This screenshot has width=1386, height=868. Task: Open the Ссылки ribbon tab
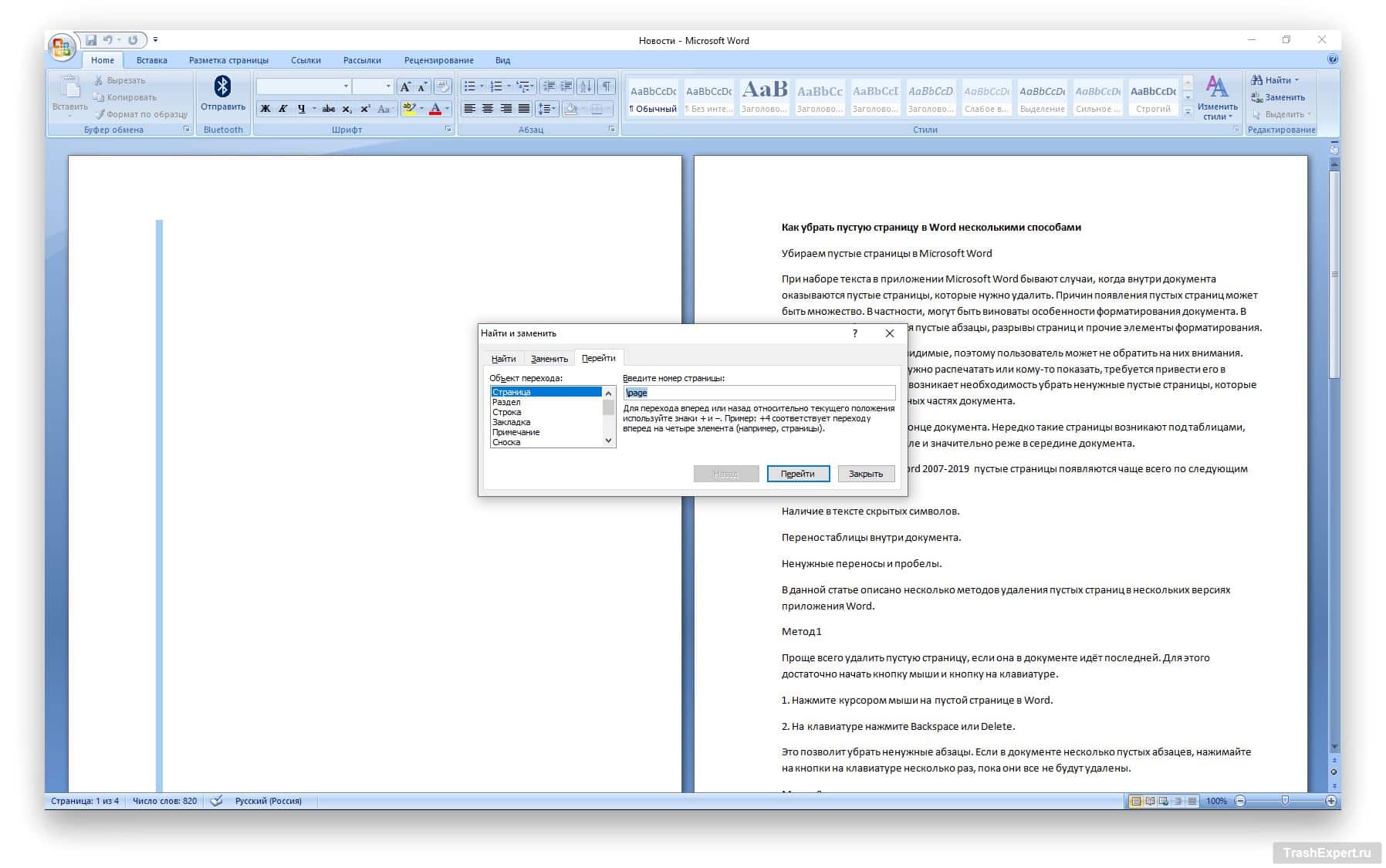point(306,60)
